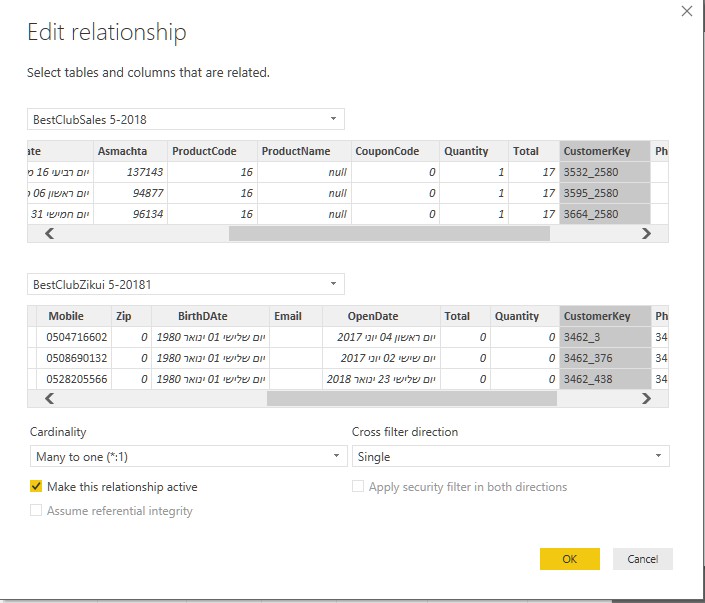
Task: Click cell 3532_2580 in CustomerKey
Action: pos(605,172)
